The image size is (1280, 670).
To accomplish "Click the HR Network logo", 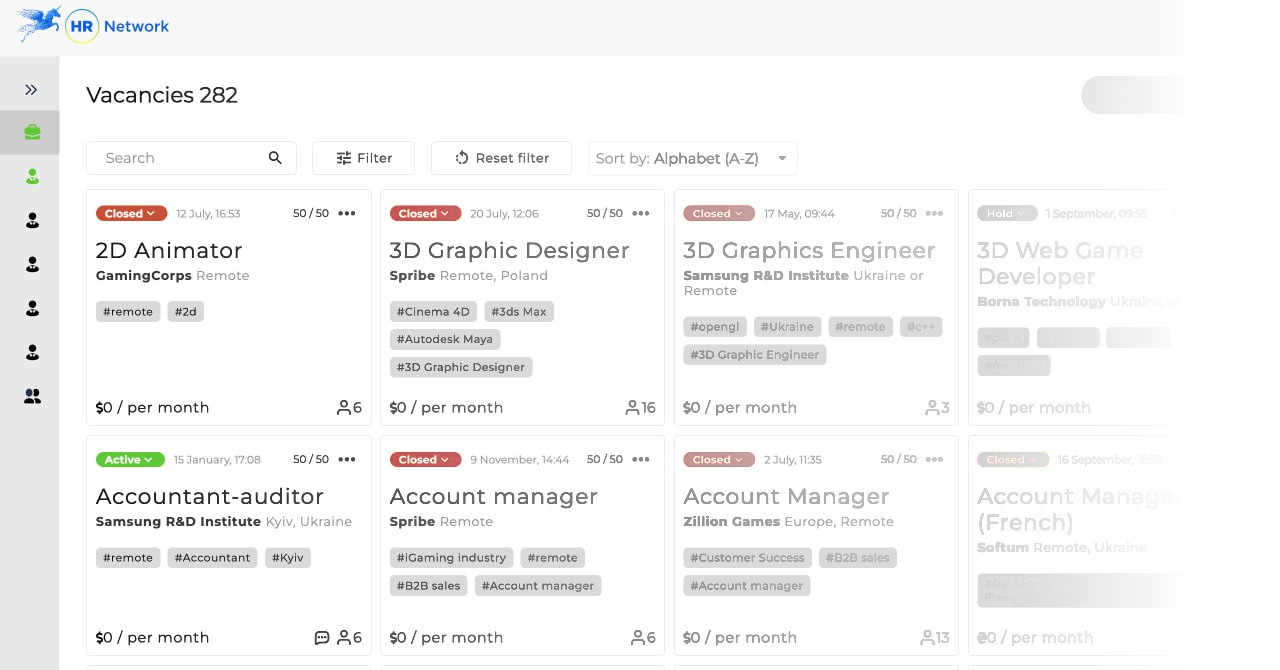I will coord(94,26).
